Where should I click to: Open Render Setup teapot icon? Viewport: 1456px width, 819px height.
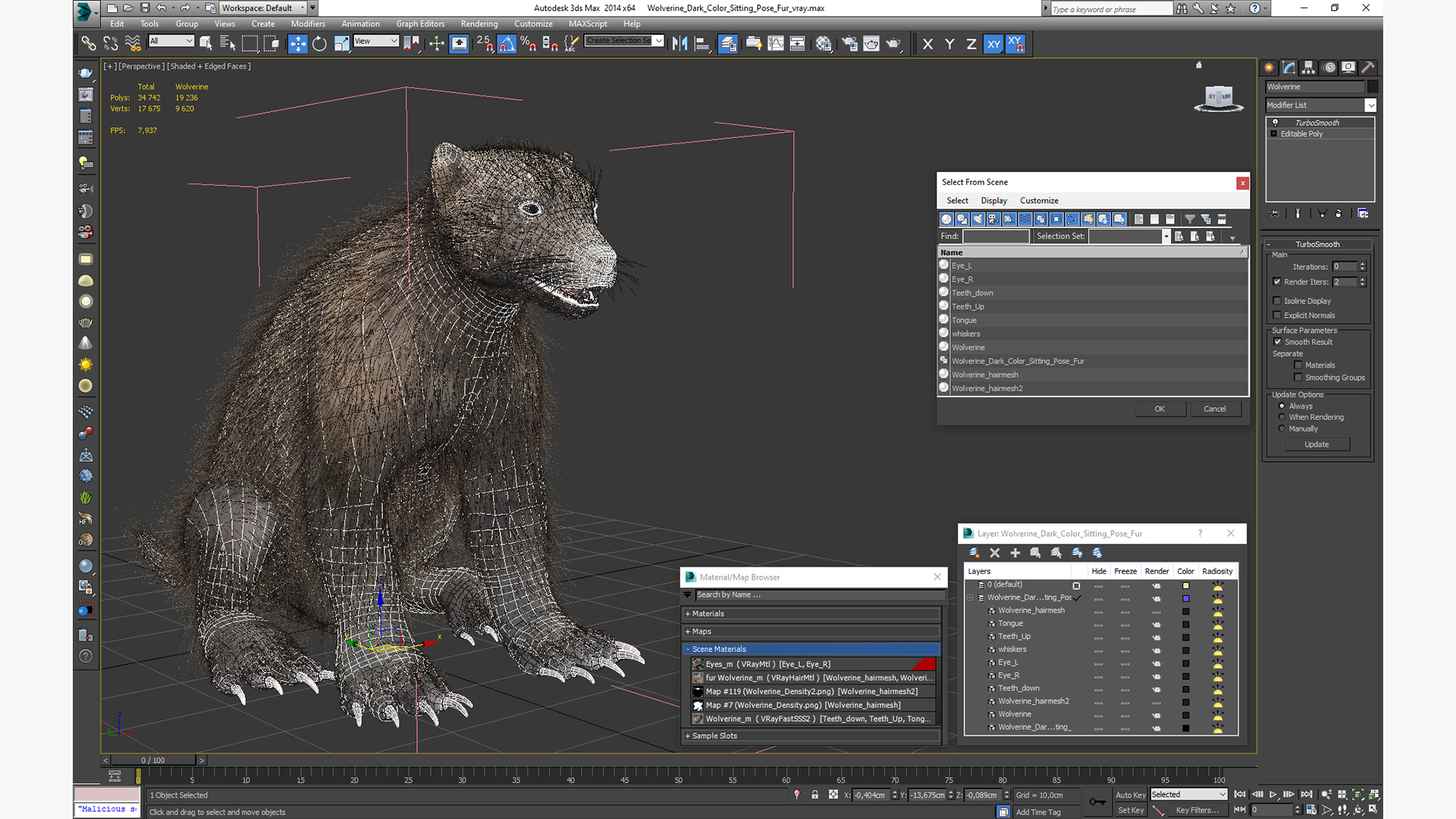point(849,44)
